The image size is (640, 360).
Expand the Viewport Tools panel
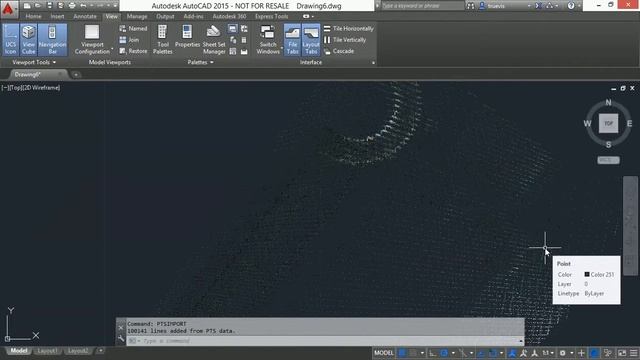point(34,62)
